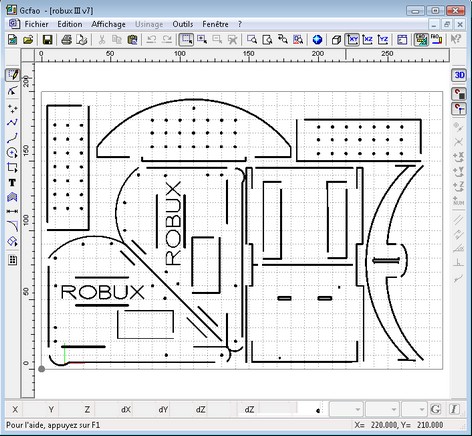The width and height of the screenshot is (472, 436).
Task: Expand the first combo box in bottom bar
Action: pos(357,409)
